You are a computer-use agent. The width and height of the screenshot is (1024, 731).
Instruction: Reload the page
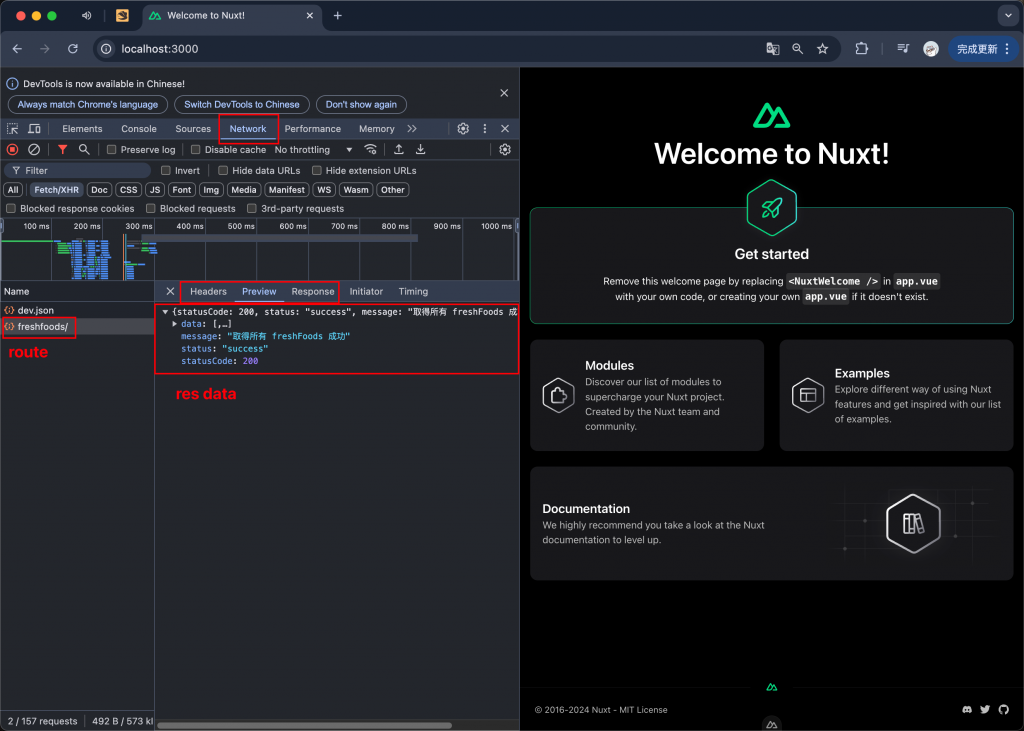(73, 49)
